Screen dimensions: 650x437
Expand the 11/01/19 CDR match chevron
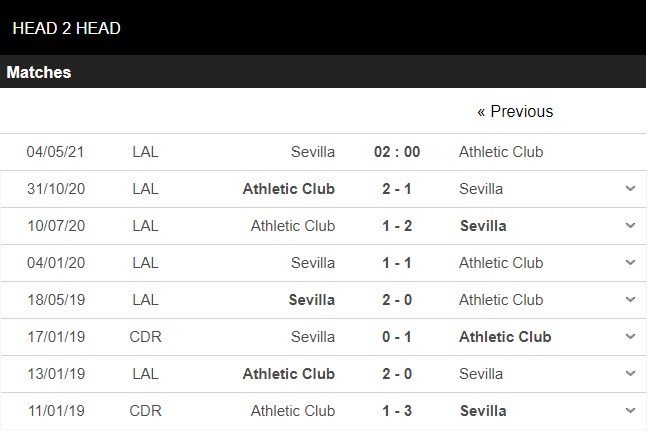point(630,411)
